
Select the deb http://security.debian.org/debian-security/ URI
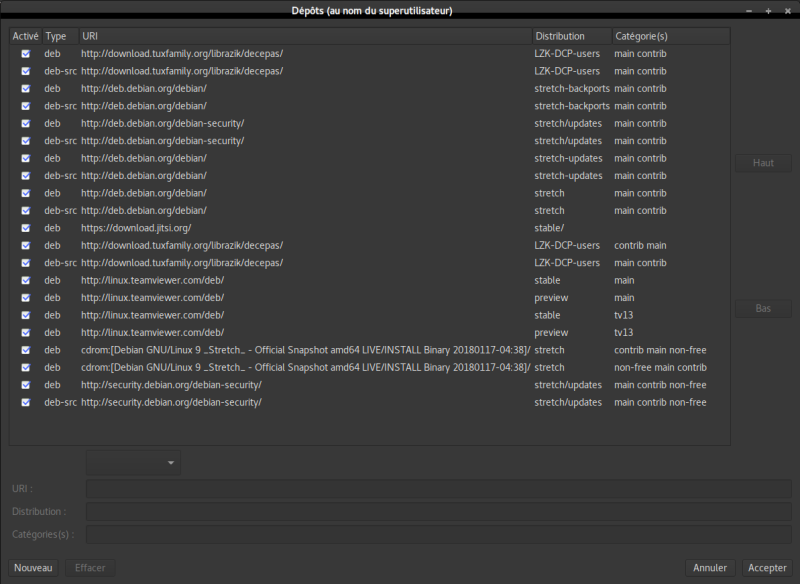click(x=171, y=385)
